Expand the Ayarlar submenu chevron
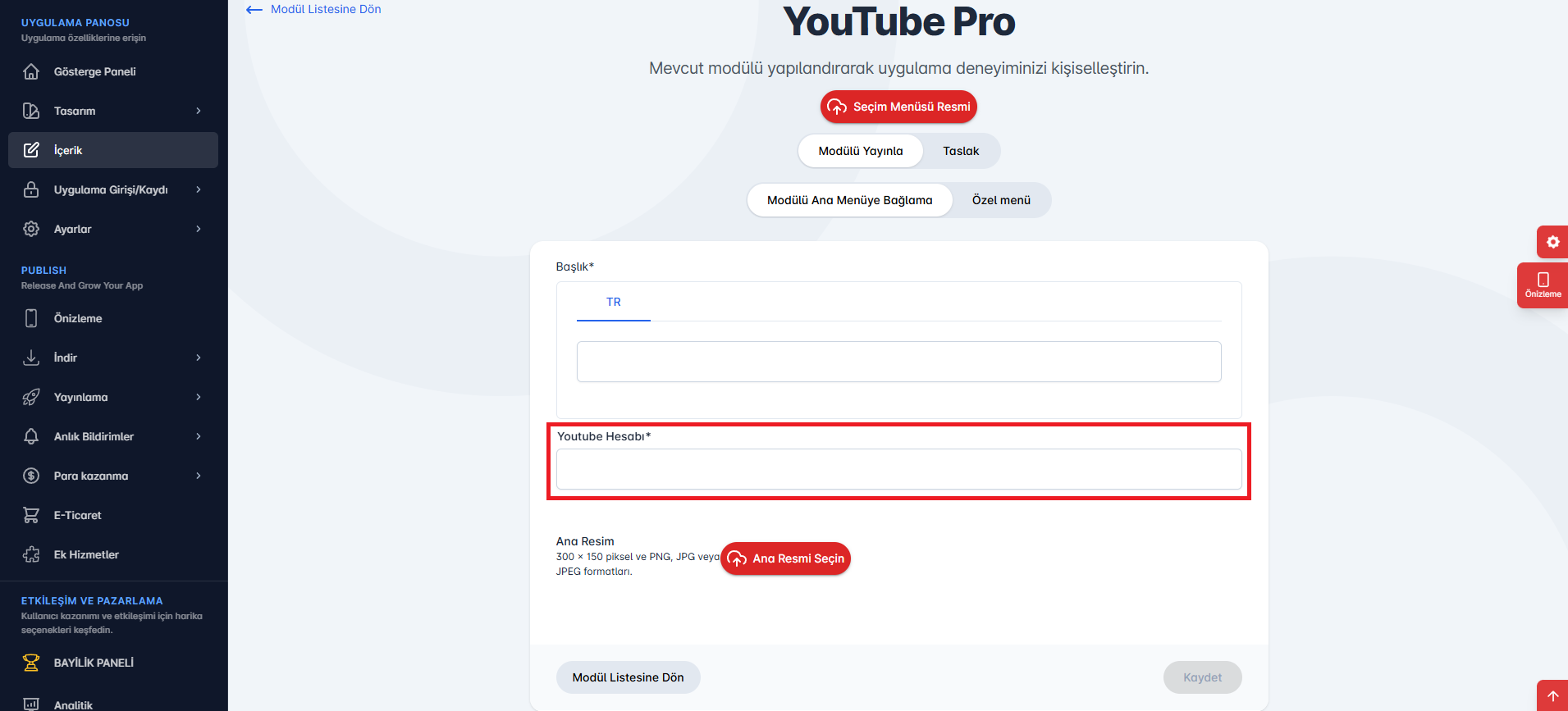The height and width of the screenshot is (711, 1568). [199, 229]
